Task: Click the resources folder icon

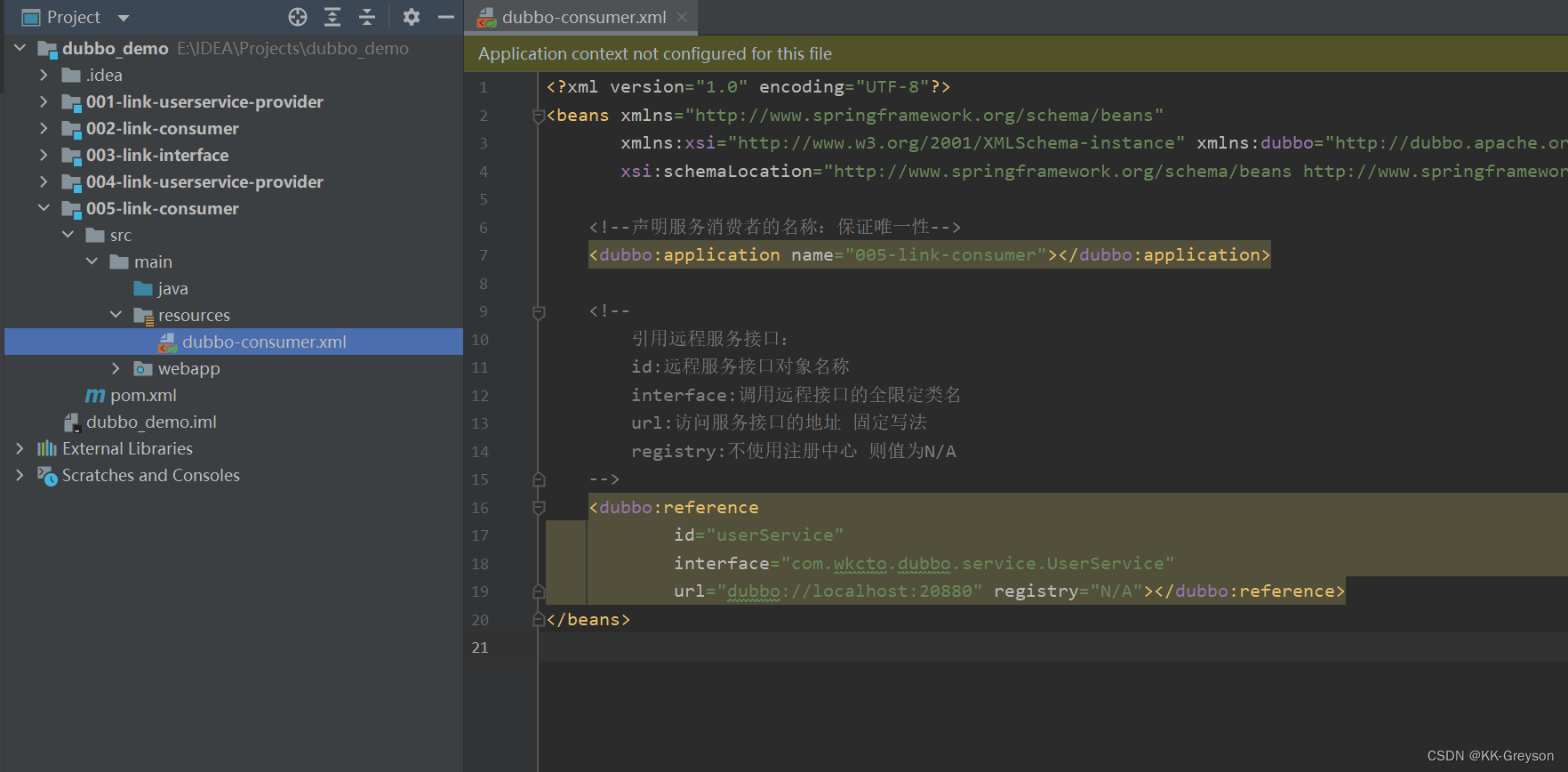Action: (x=143, y=316)
